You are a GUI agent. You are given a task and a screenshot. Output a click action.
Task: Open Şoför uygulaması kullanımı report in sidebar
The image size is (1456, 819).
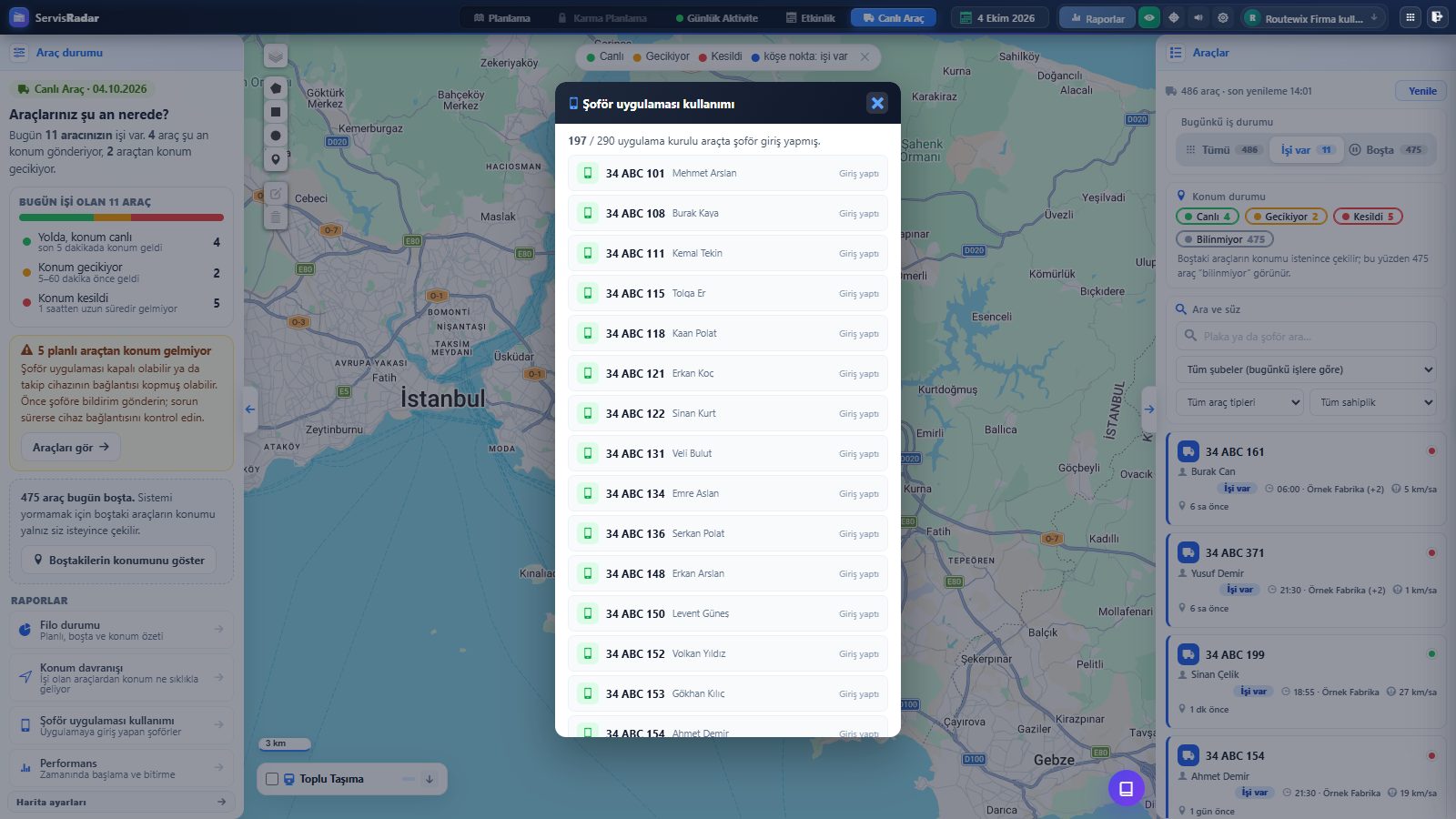click(x=121, y=725)
